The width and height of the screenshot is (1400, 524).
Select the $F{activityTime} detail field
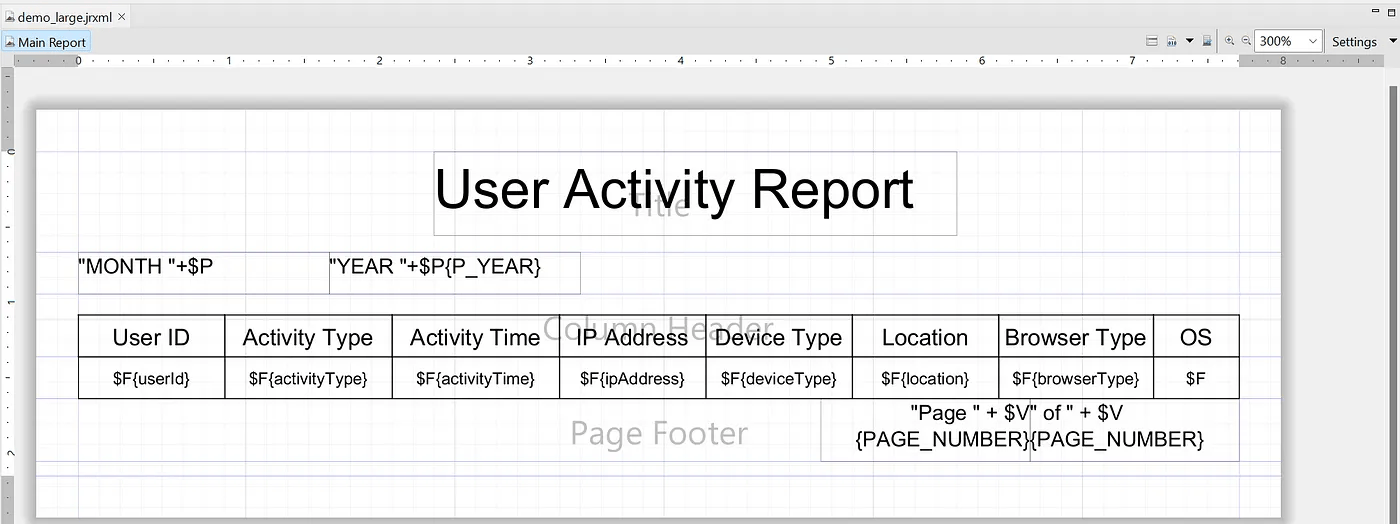(x=475, y=378)
